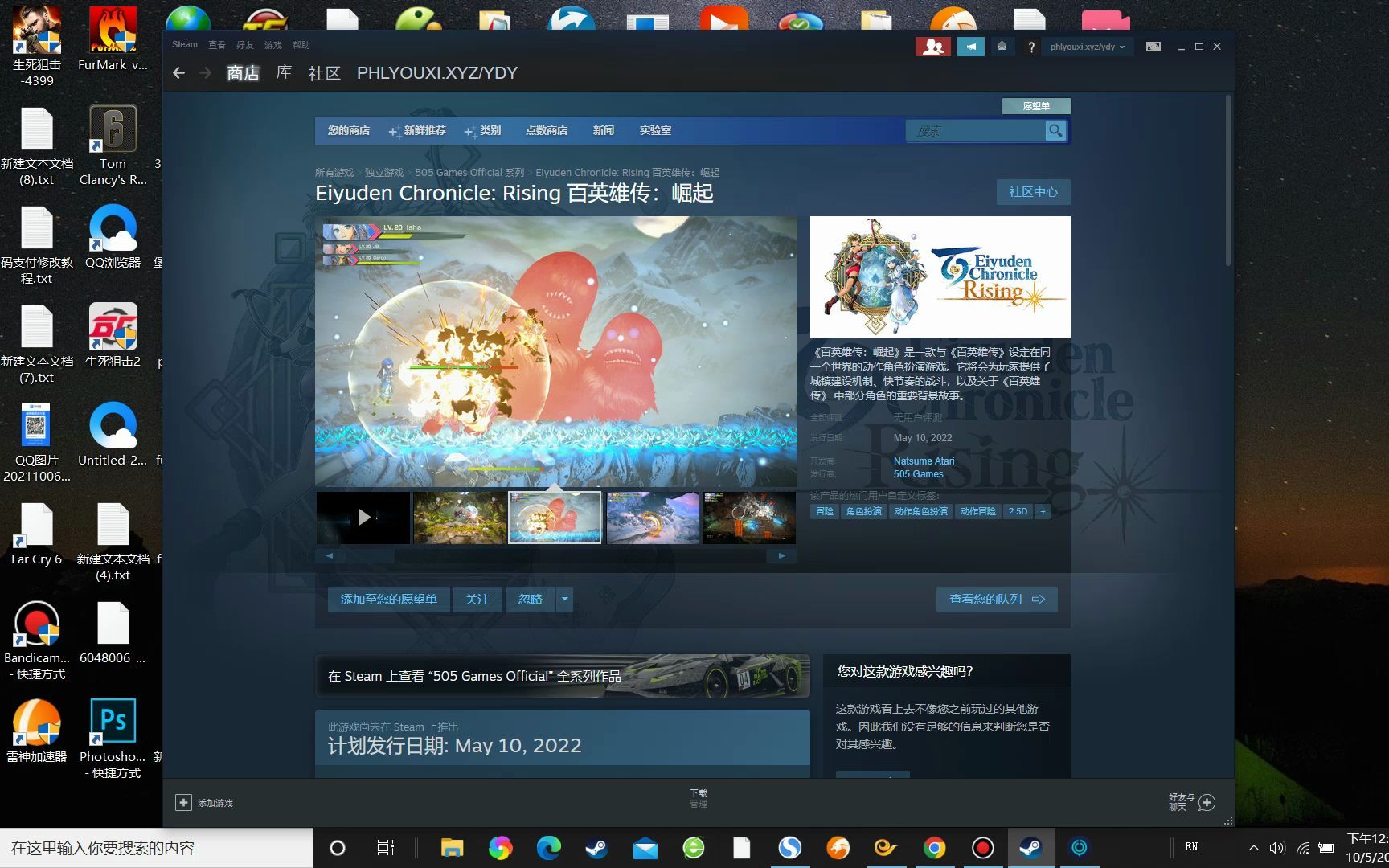The height and width of the screenshot is (868, 1389).
Task: Open File Explorer from the taskbar
Action: (452, 848)
